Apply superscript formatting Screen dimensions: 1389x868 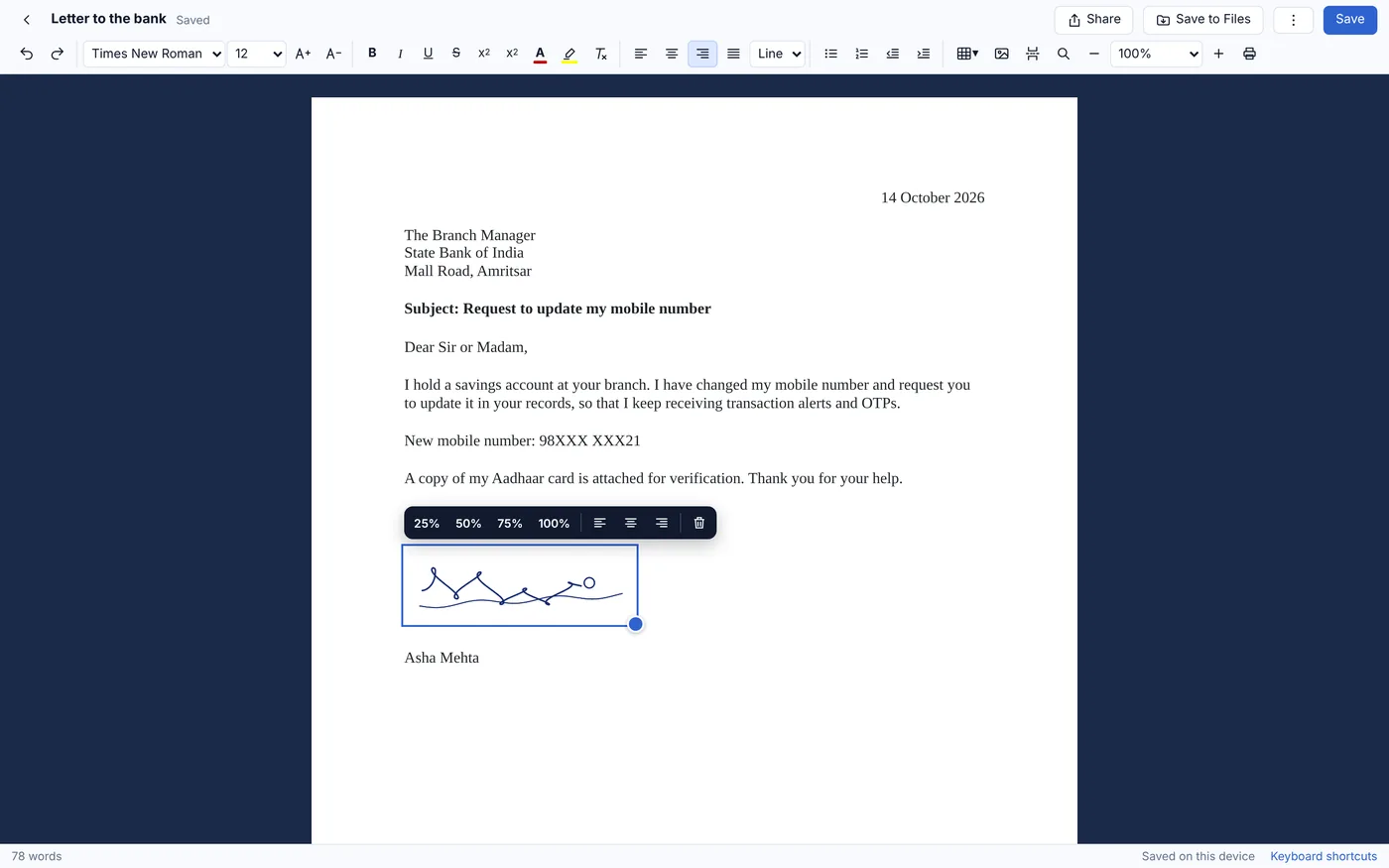click(512, 54)
